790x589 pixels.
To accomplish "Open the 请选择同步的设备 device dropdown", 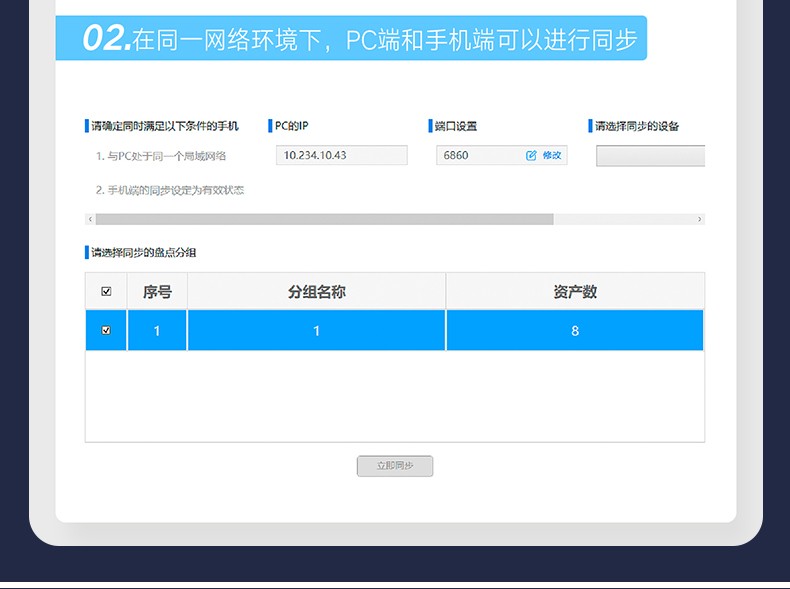I will (x=650, y=156).
